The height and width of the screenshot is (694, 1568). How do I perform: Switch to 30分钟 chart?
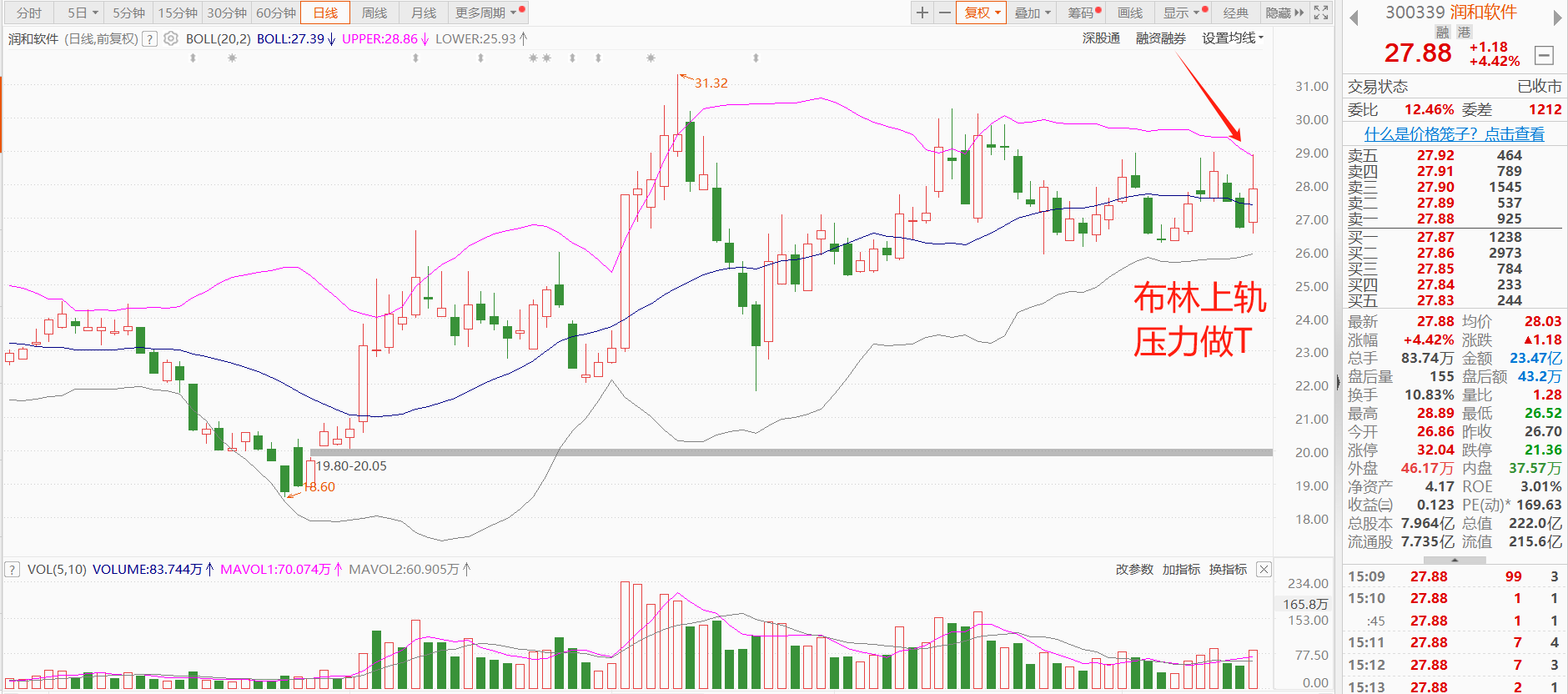click(227, 13)
